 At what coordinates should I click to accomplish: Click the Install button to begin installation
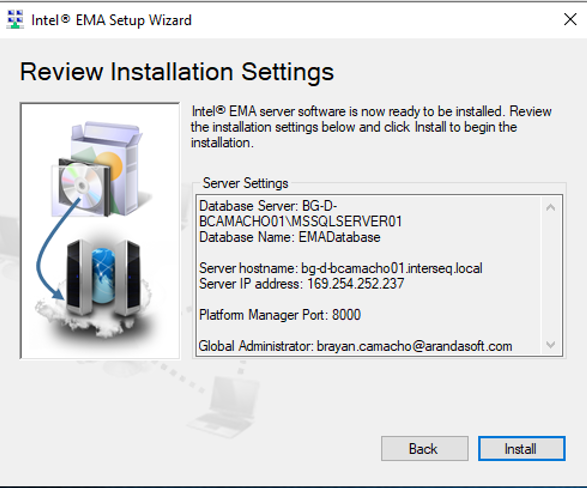click(x=521, y=448)
